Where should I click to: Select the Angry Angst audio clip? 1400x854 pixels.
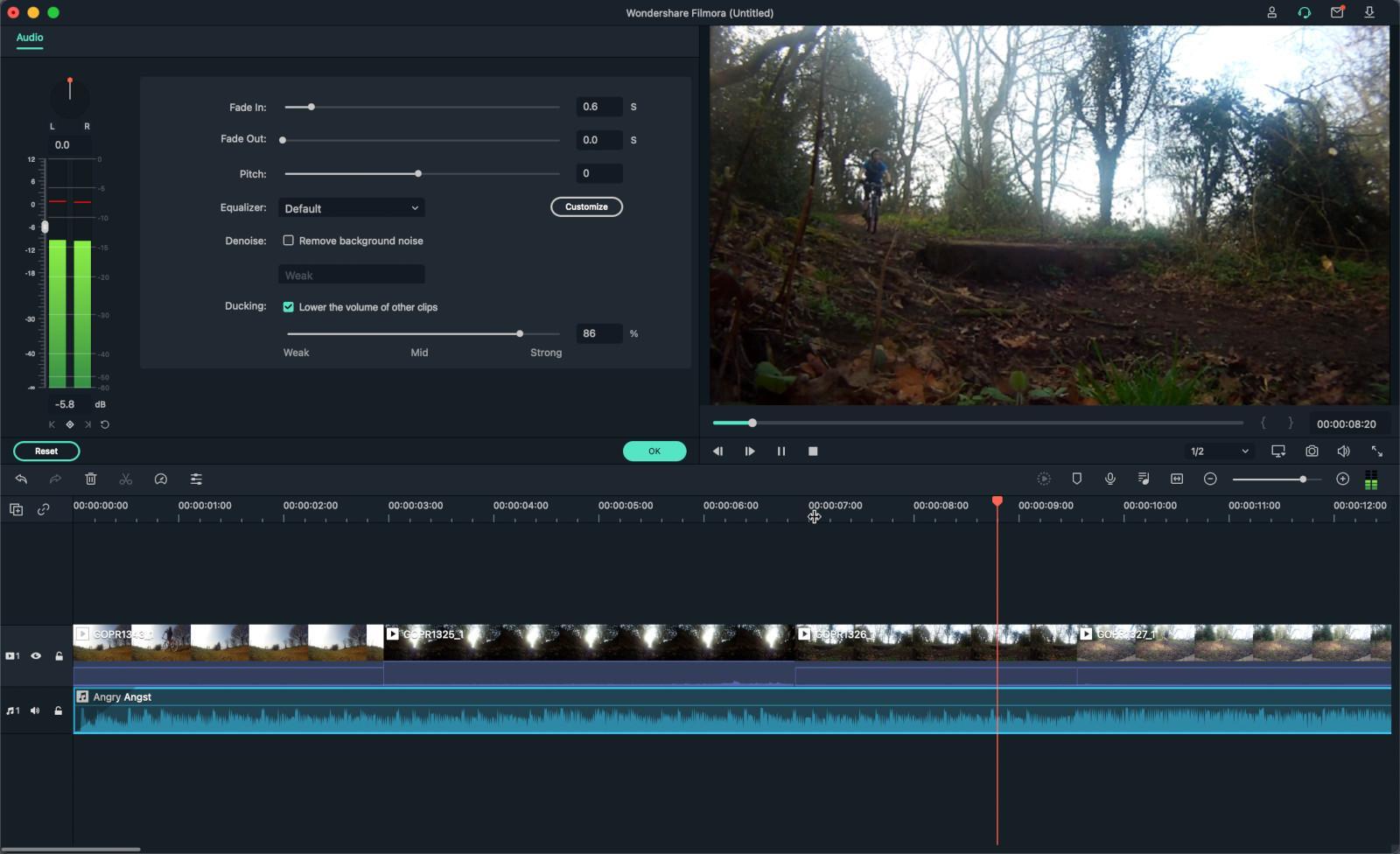pos(525,712)
